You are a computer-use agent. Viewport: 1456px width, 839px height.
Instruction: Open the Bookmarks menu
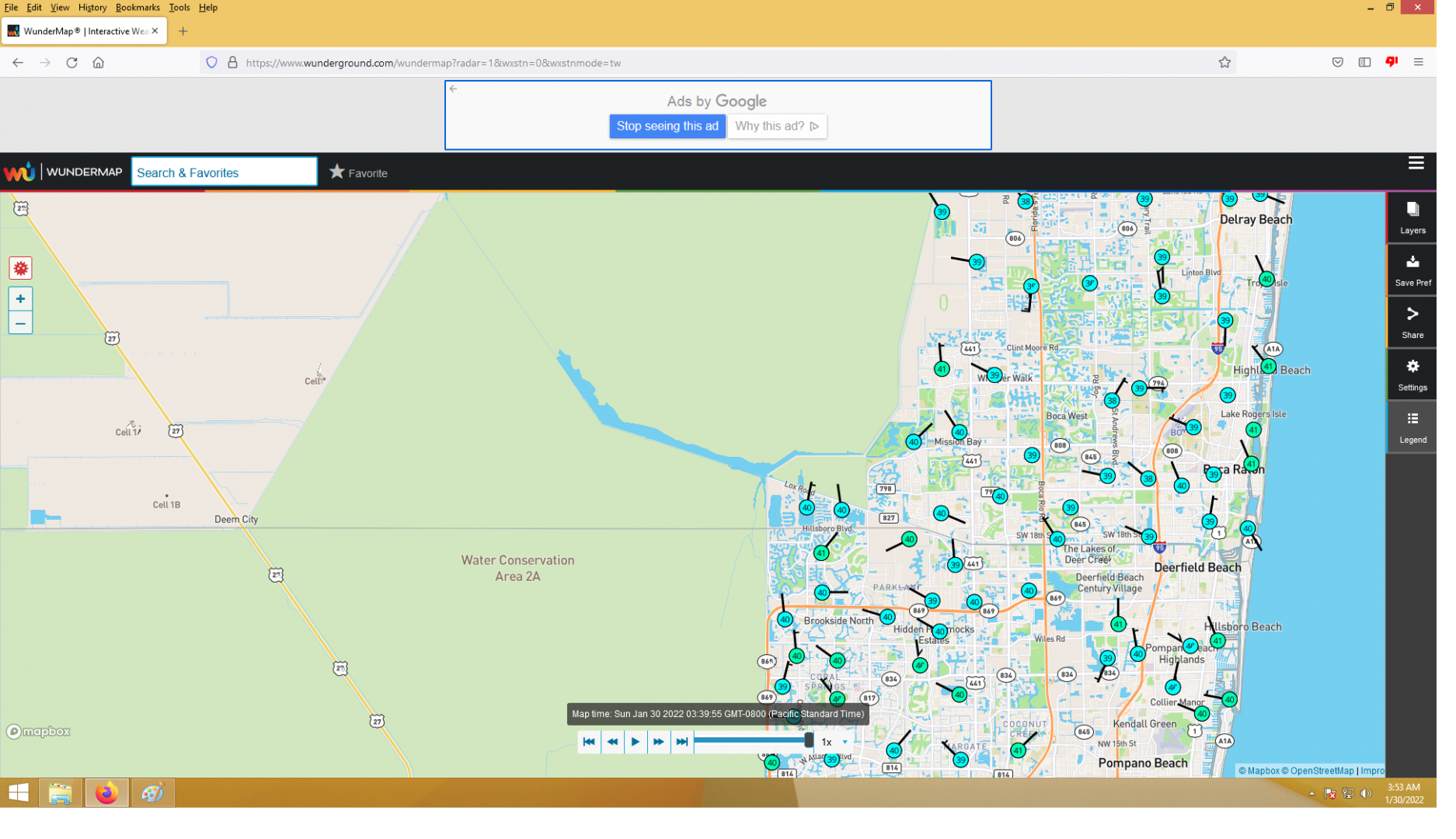139,8
